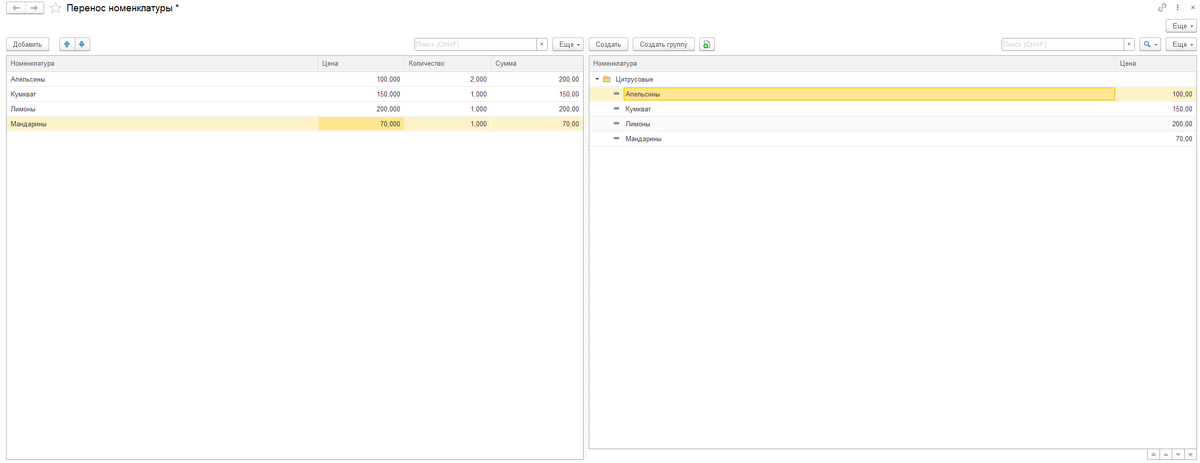Click the 100,000 price cell
Viewport: 1200px width, 463px height.
tap(361, 79)
